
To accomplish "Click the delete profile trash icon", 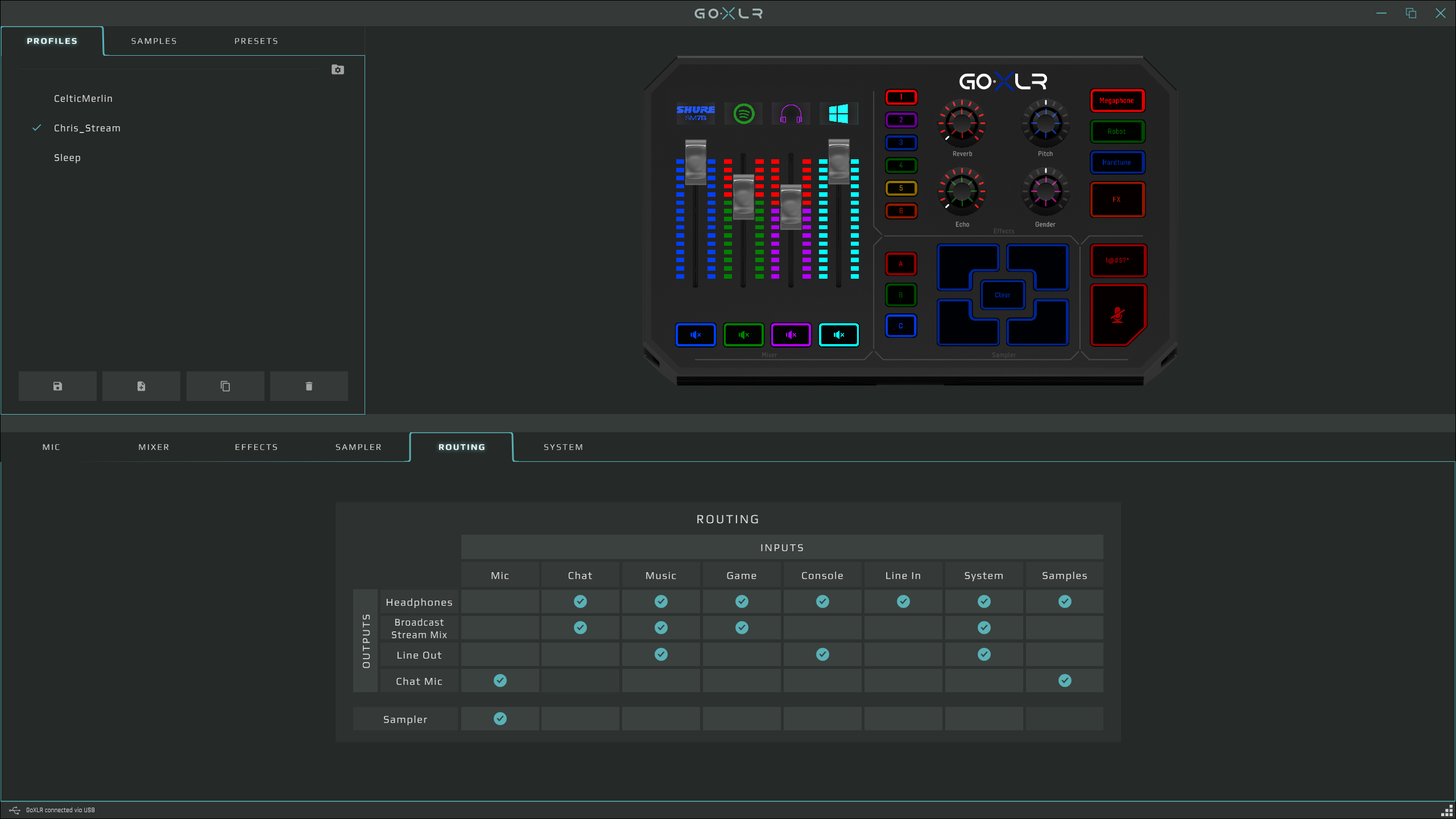I will coord(309,386).
